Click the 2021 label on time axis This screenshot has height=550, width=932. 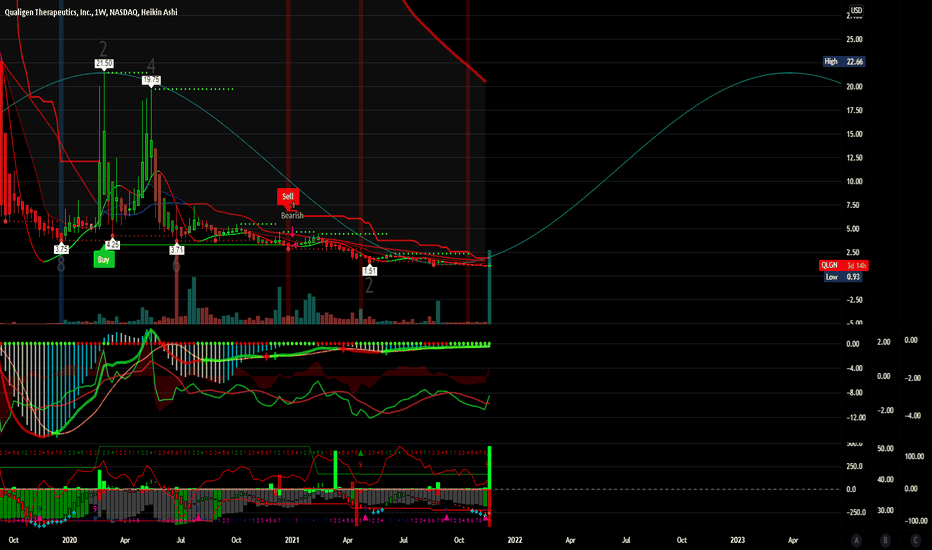click(x=292, y=540)
